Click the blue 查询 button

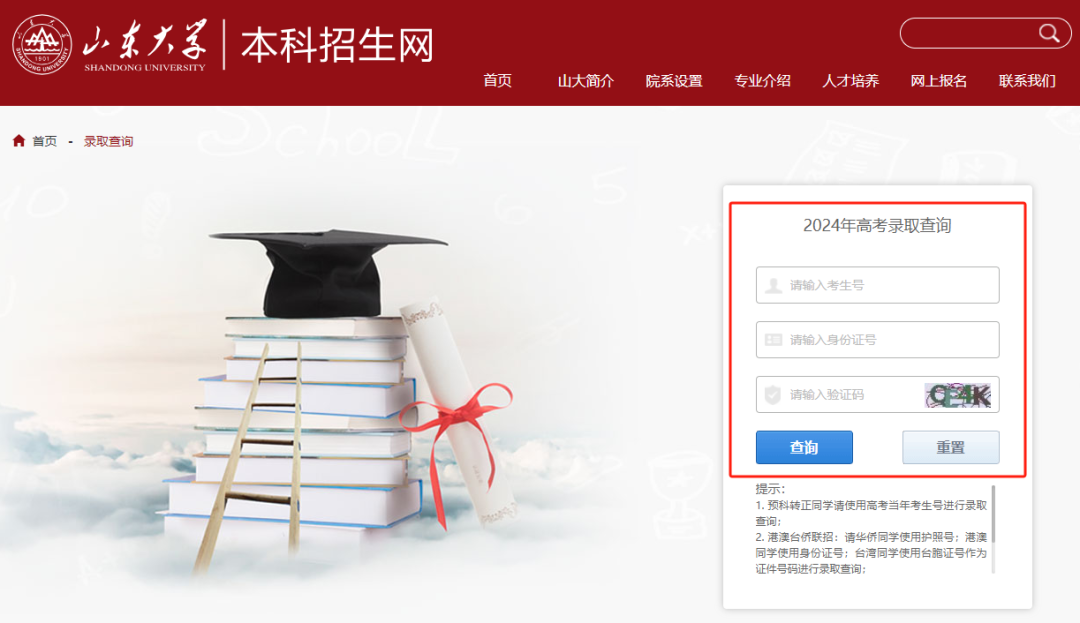pos(804,447)
